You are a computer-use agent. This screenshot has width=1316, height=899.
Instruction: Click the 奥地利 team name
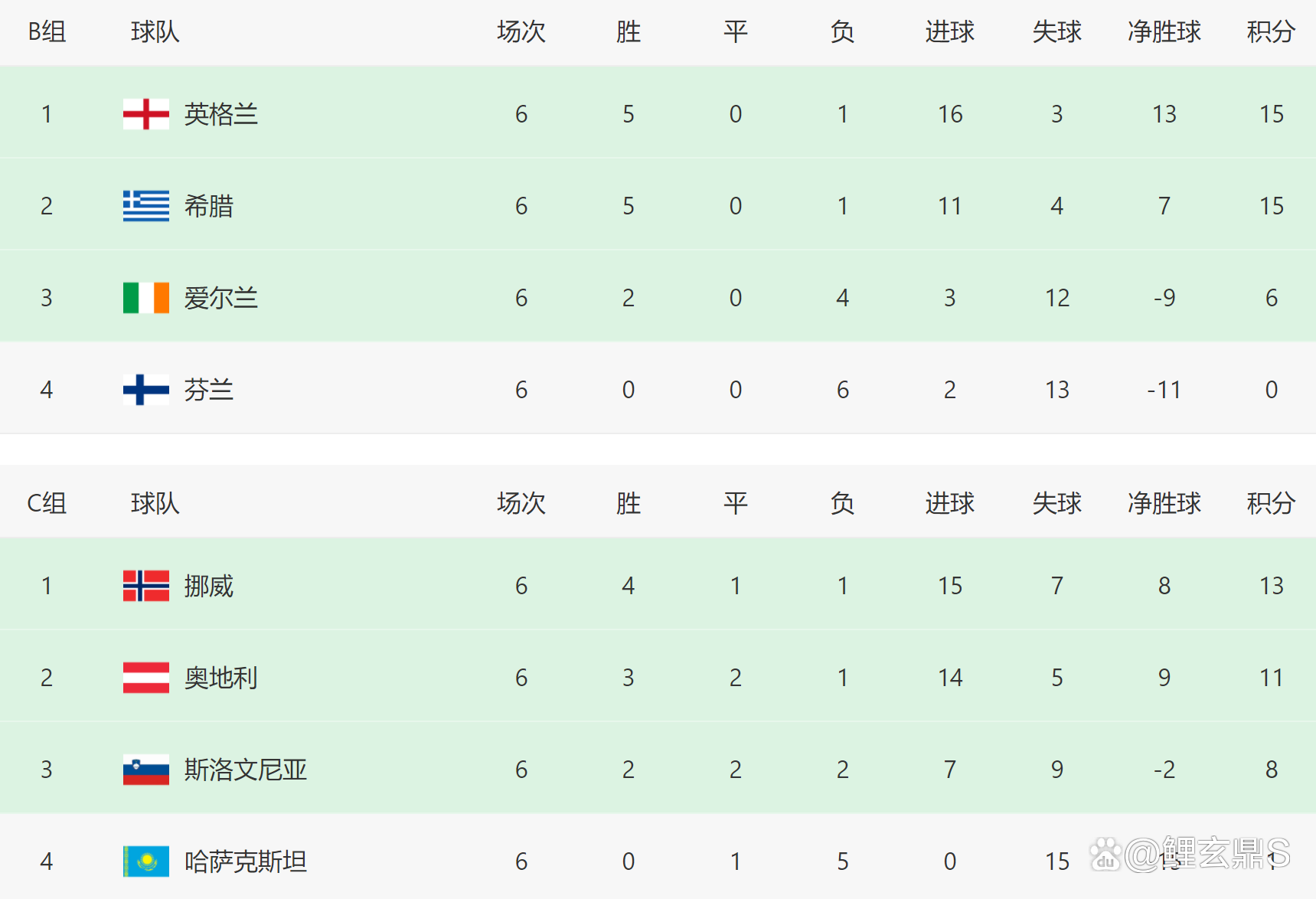(220, 678)
